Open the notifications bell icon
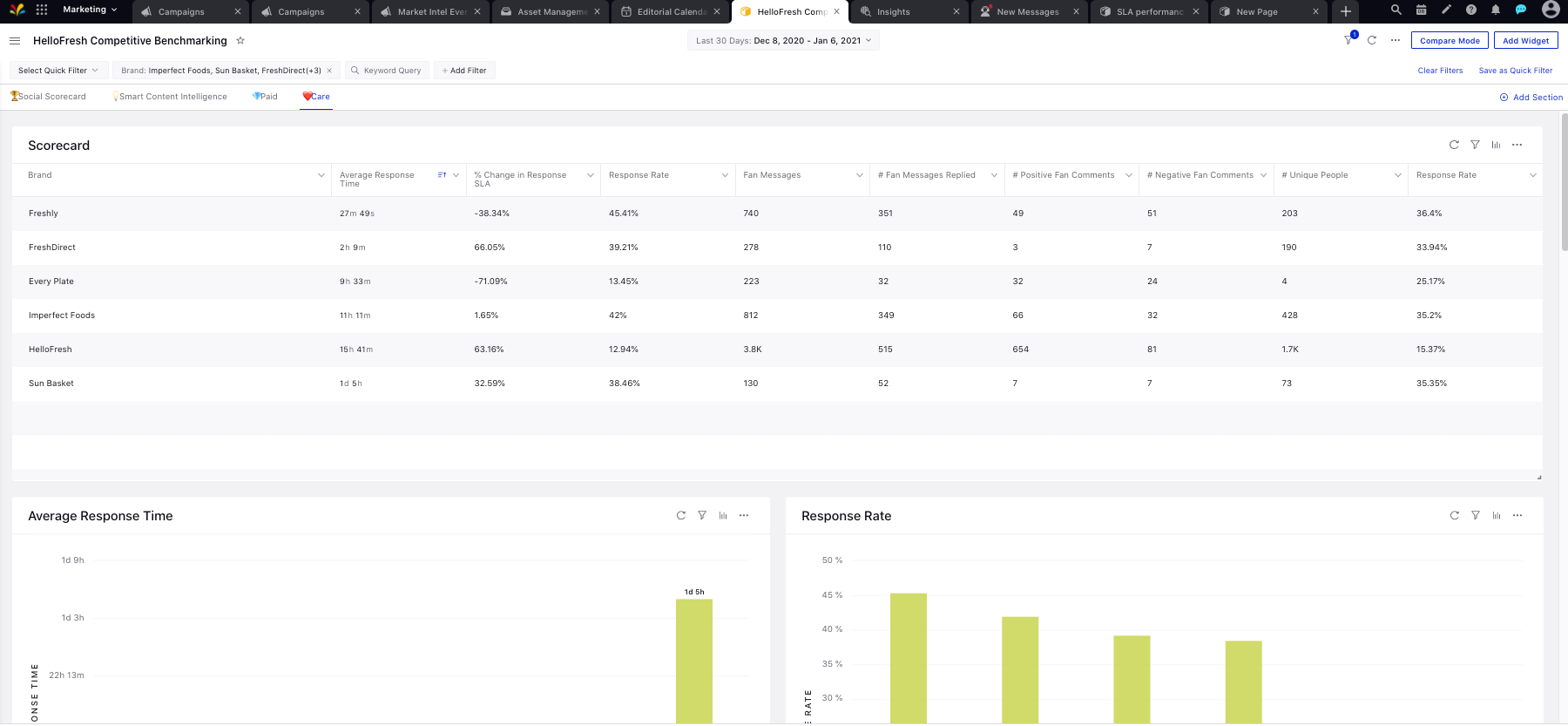This screenshot has width=1568, height=726. (x=1496, y=10)
